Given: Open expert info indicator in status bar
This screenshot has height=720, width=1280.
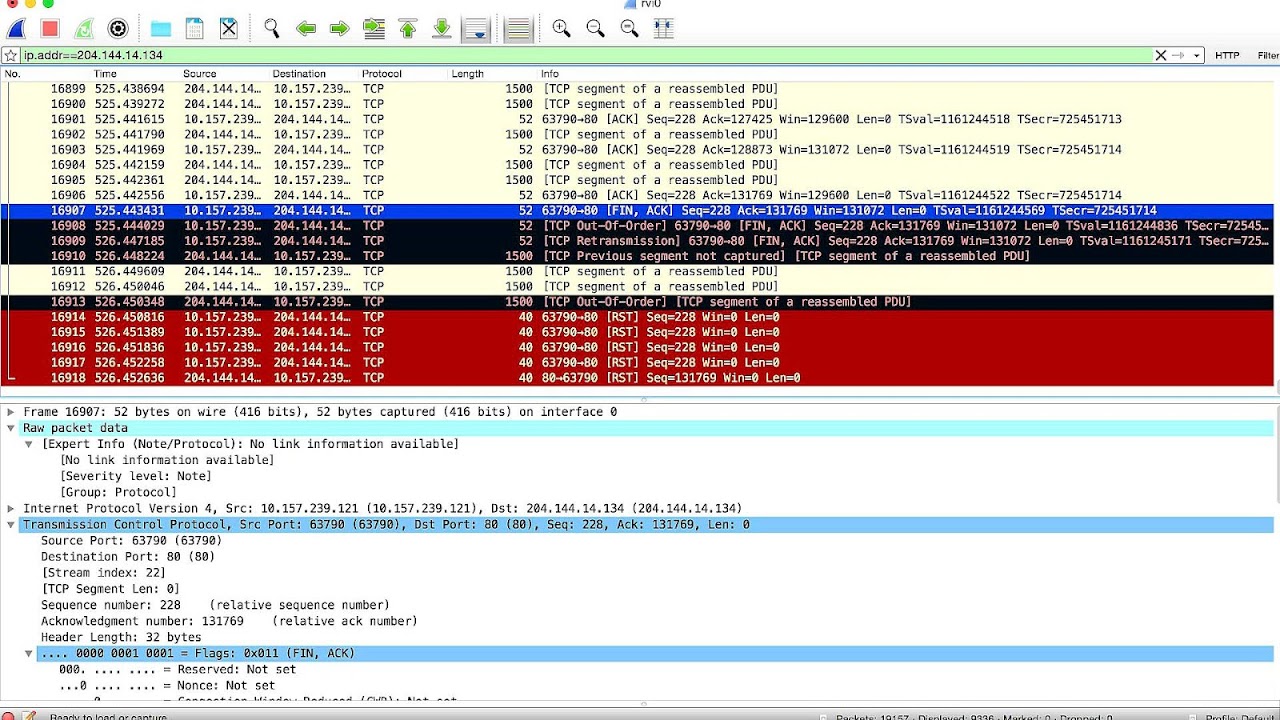Looking at the screenshot, I should [x=8, y=716].
